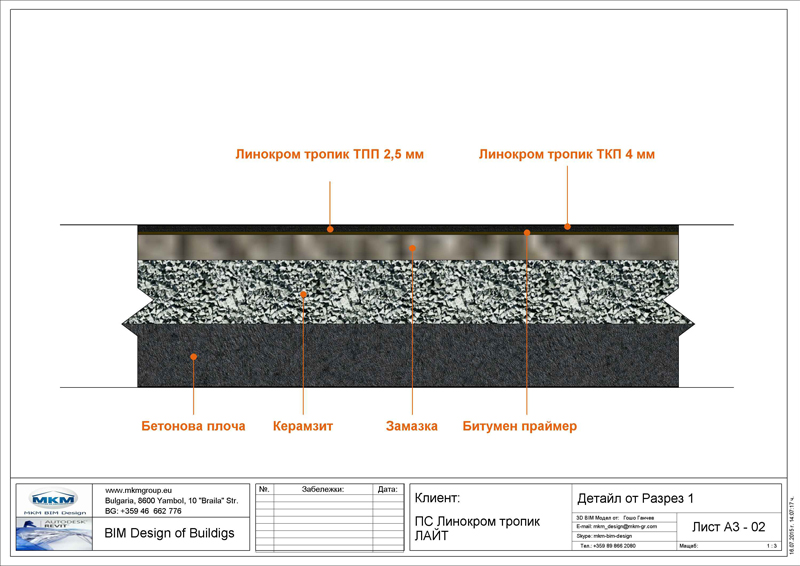Click the 'Битумен праймер' label
The image size is (800, 566).
pyautogui.click(x=520, y=426)
